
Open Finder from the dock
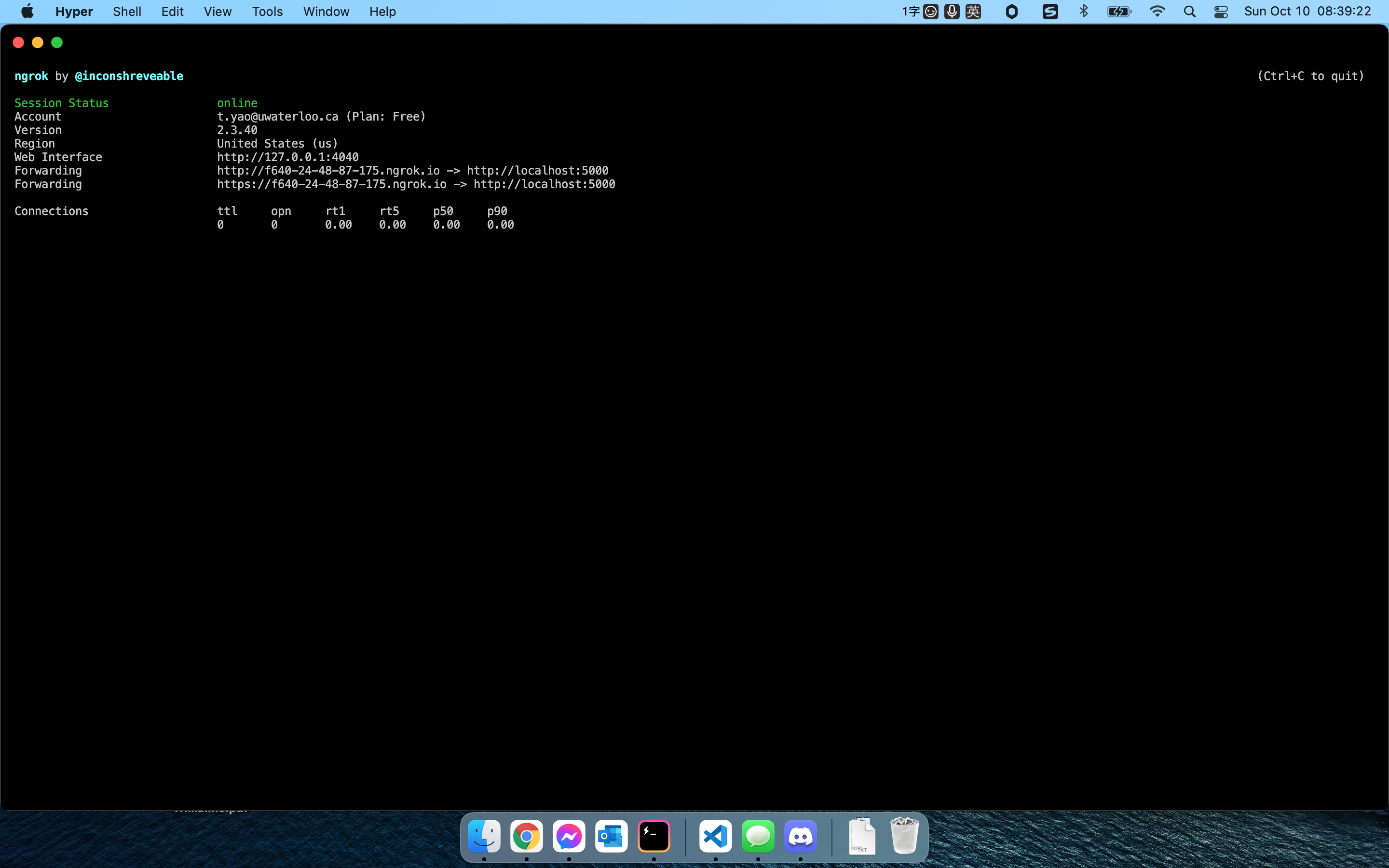[x=484, y=837]
